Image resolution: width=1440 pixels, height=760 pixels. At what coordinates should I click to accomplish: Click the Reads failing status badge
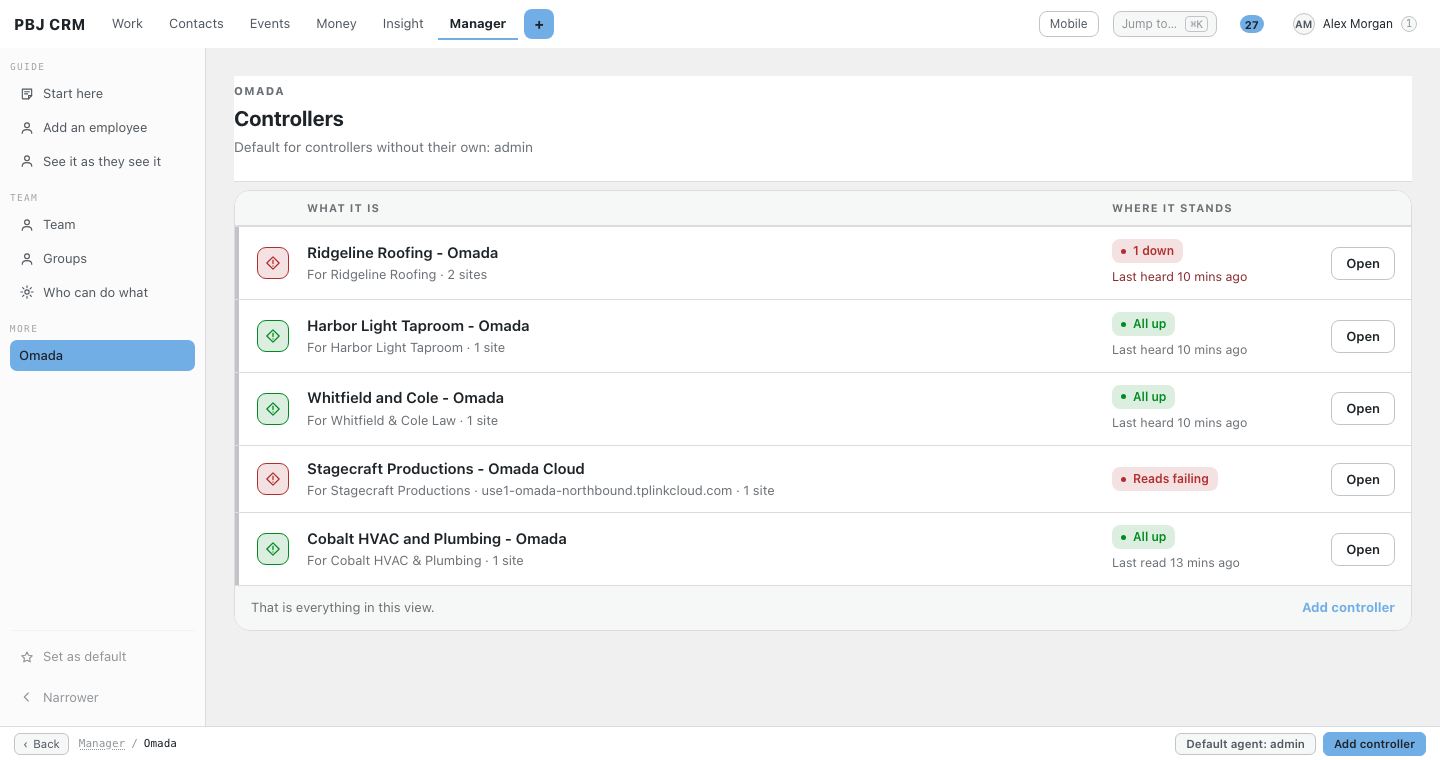1165,479
